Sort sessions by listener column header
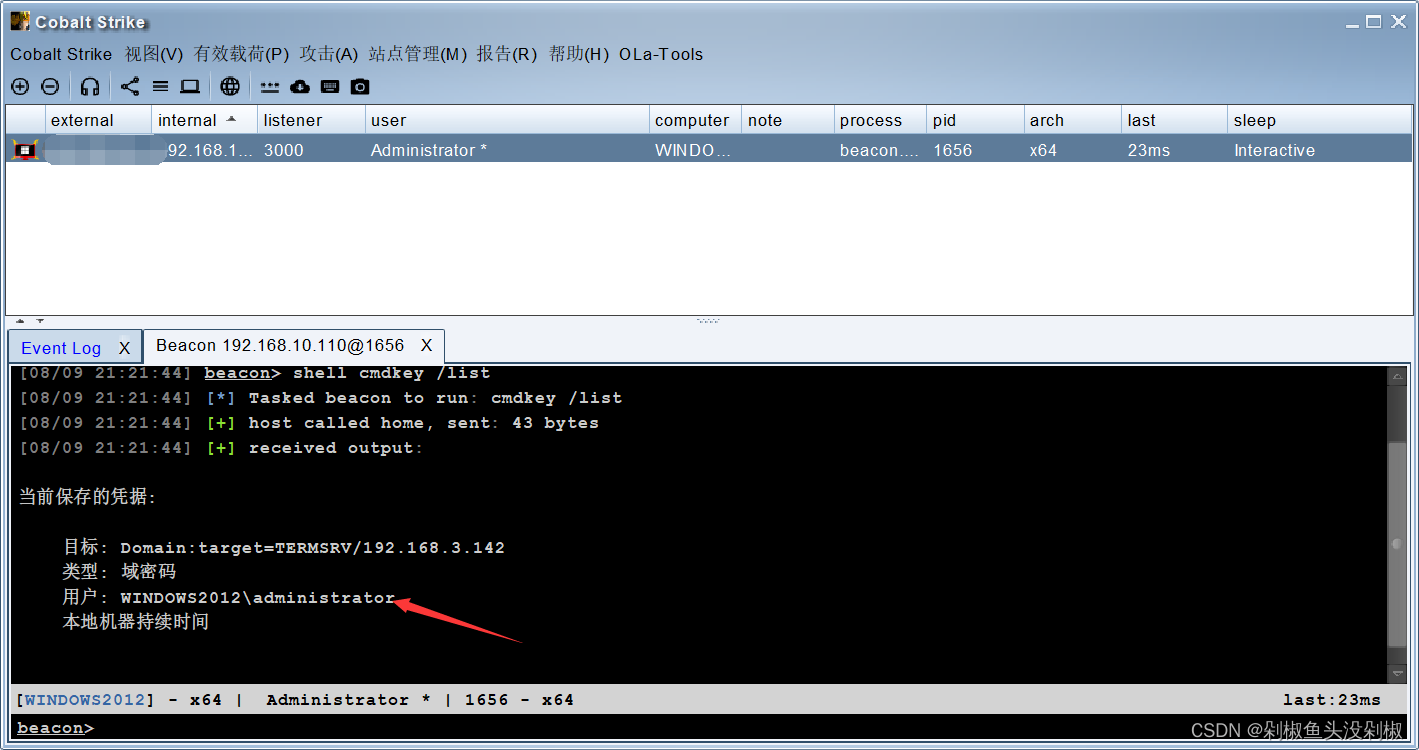The height and width of the screenshot is (750, 1419). pyautogui.click(x=311, y=120)
